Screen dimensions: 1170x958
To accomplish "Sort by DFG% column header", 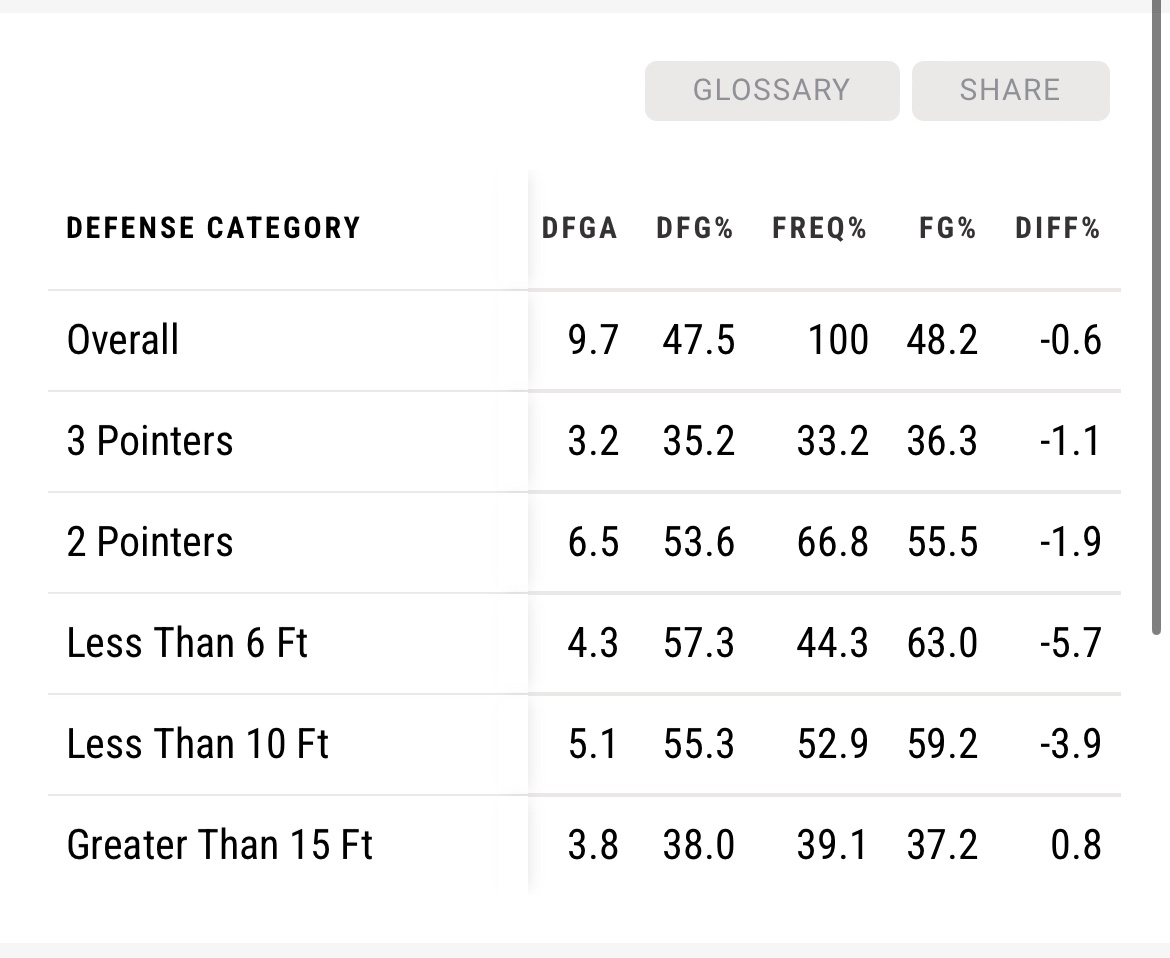I will [x=695, y=228].
